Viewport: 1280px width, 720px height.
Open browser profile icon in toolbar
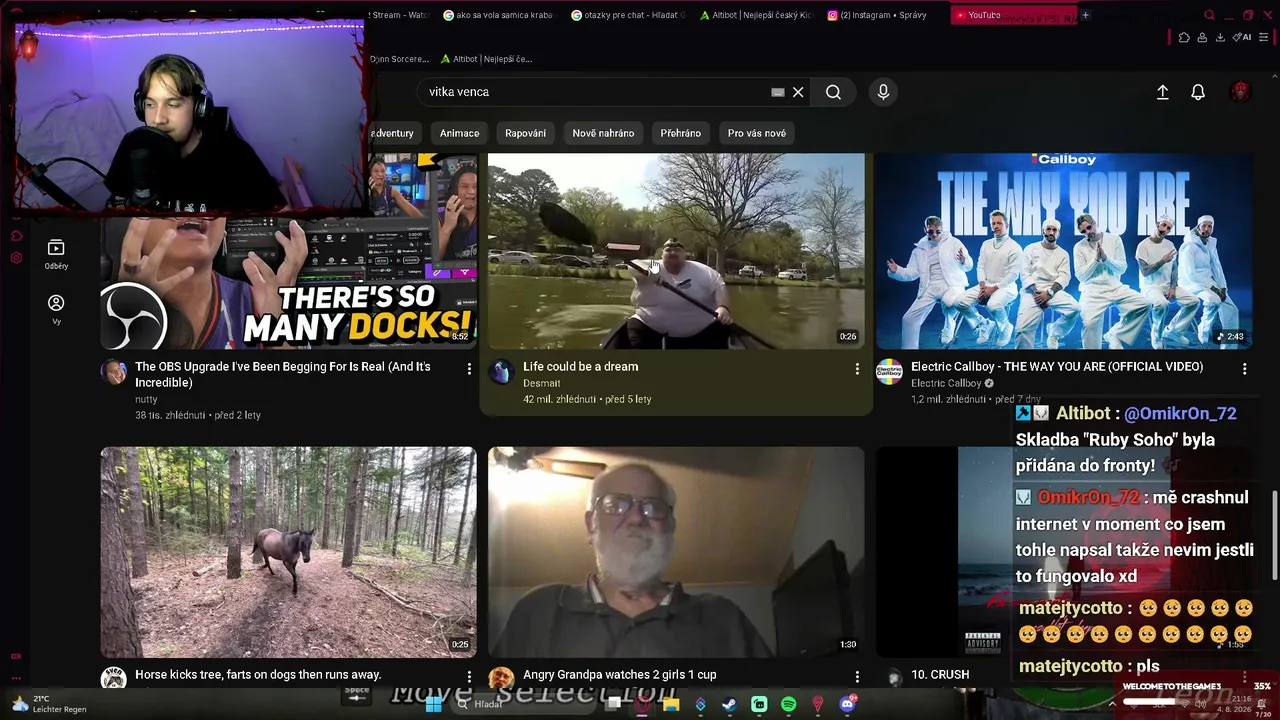[x=1202, y=38]
